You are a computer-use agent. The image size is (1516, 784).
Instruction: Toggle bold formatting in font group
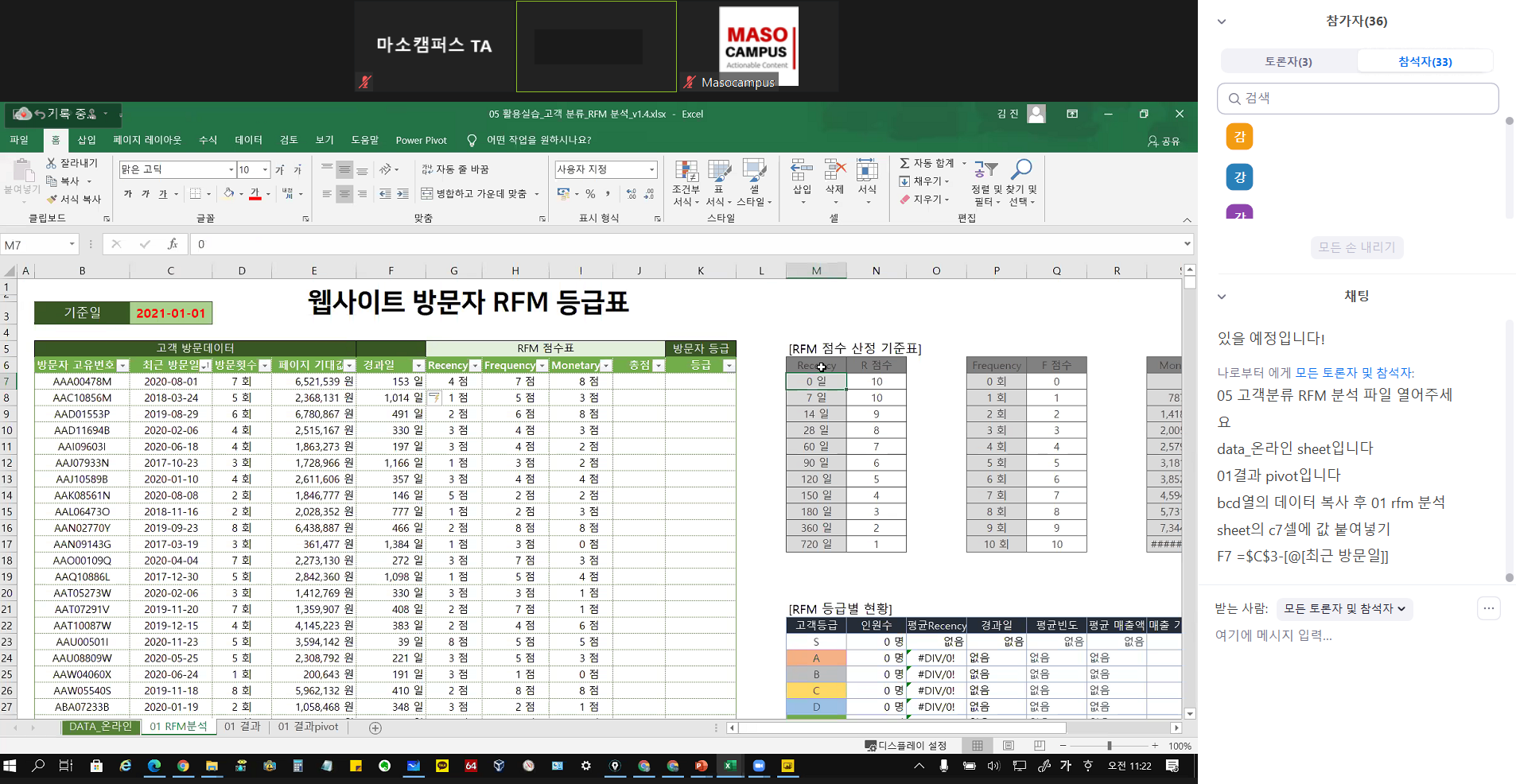click(128, 193)
